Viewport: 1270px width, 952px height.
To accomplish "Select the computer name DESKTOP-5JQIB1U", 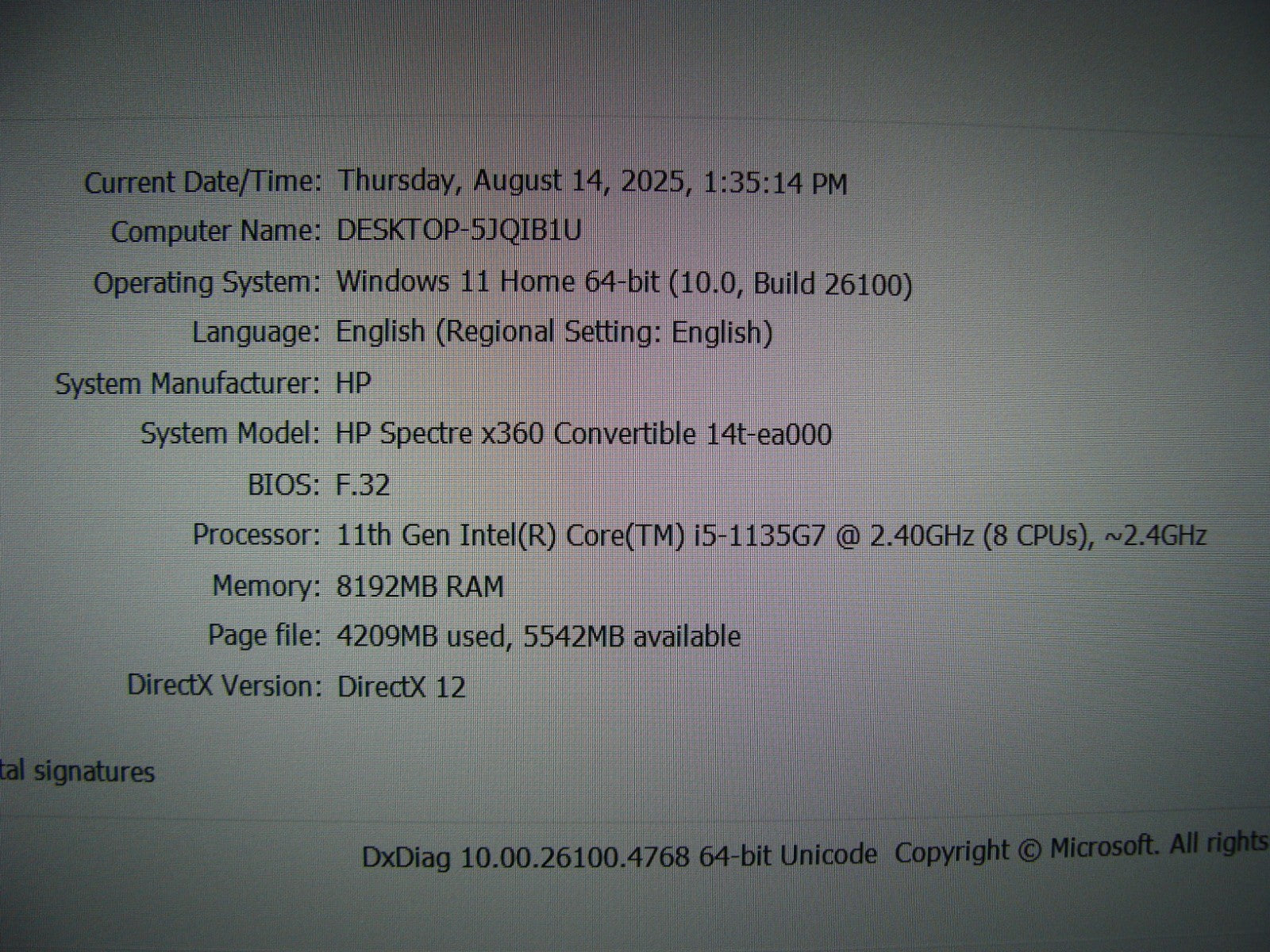I will (459, 230).
